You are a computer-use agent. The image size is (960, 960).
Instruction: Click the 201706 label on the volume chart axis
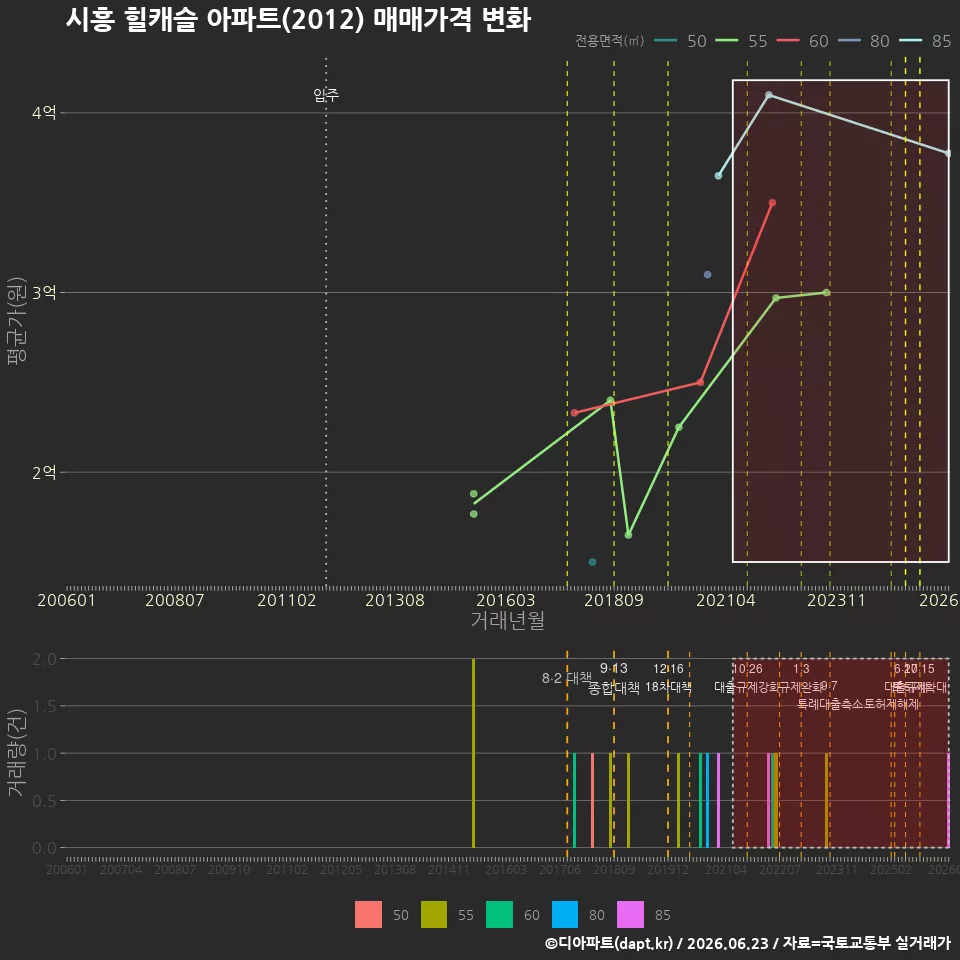tap(560, 869)
